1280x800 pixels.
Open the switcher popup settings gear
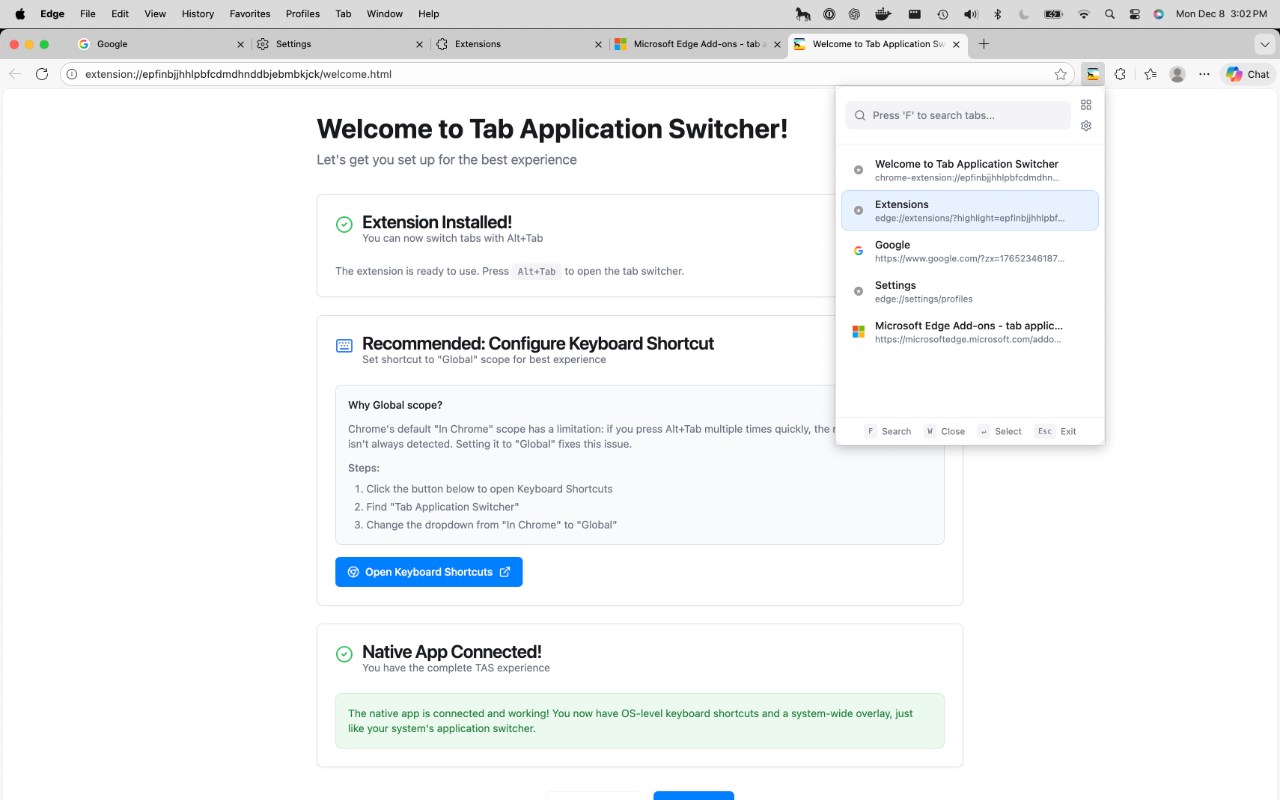point(1086,126)
